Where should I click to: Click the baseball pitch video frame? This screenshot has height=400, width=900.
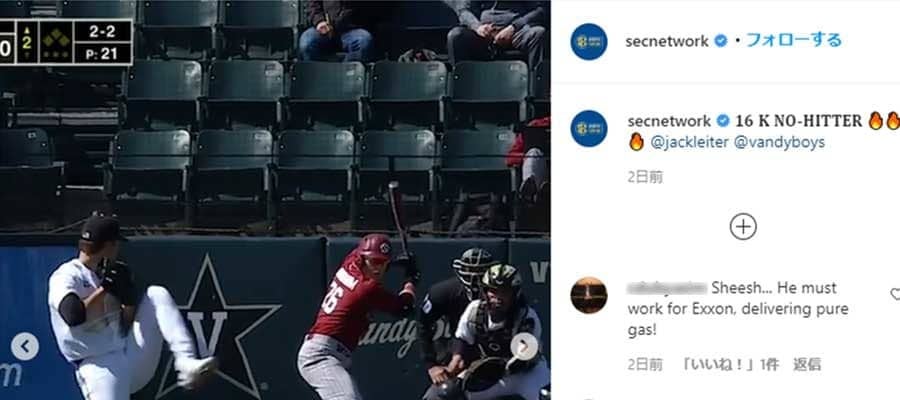pyautogui.click(x=275, y=200)
